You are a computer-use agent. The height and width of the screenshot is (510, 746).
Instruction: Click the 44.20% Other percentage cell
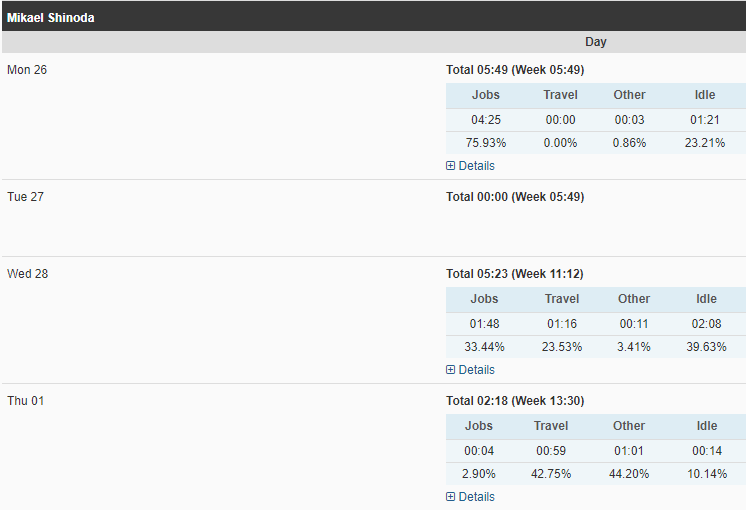coord(629,474)
